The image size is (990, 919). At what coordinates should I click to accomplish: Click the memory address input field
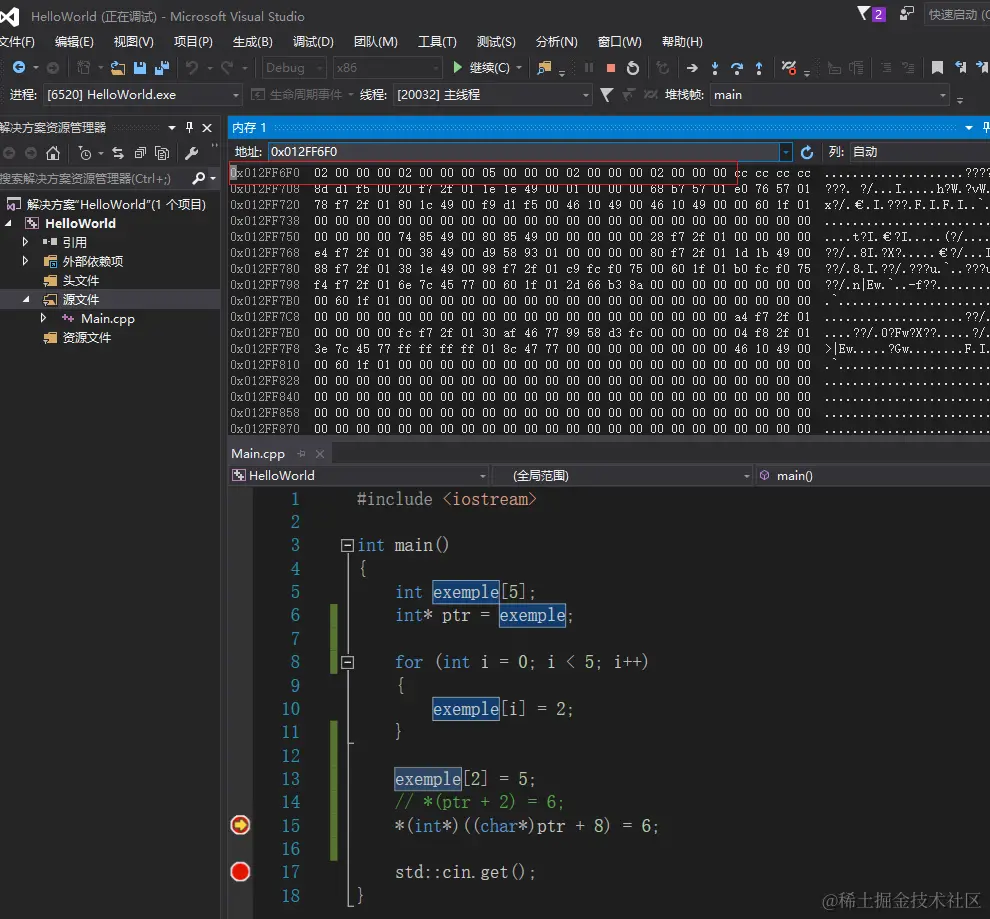(523, 152)
